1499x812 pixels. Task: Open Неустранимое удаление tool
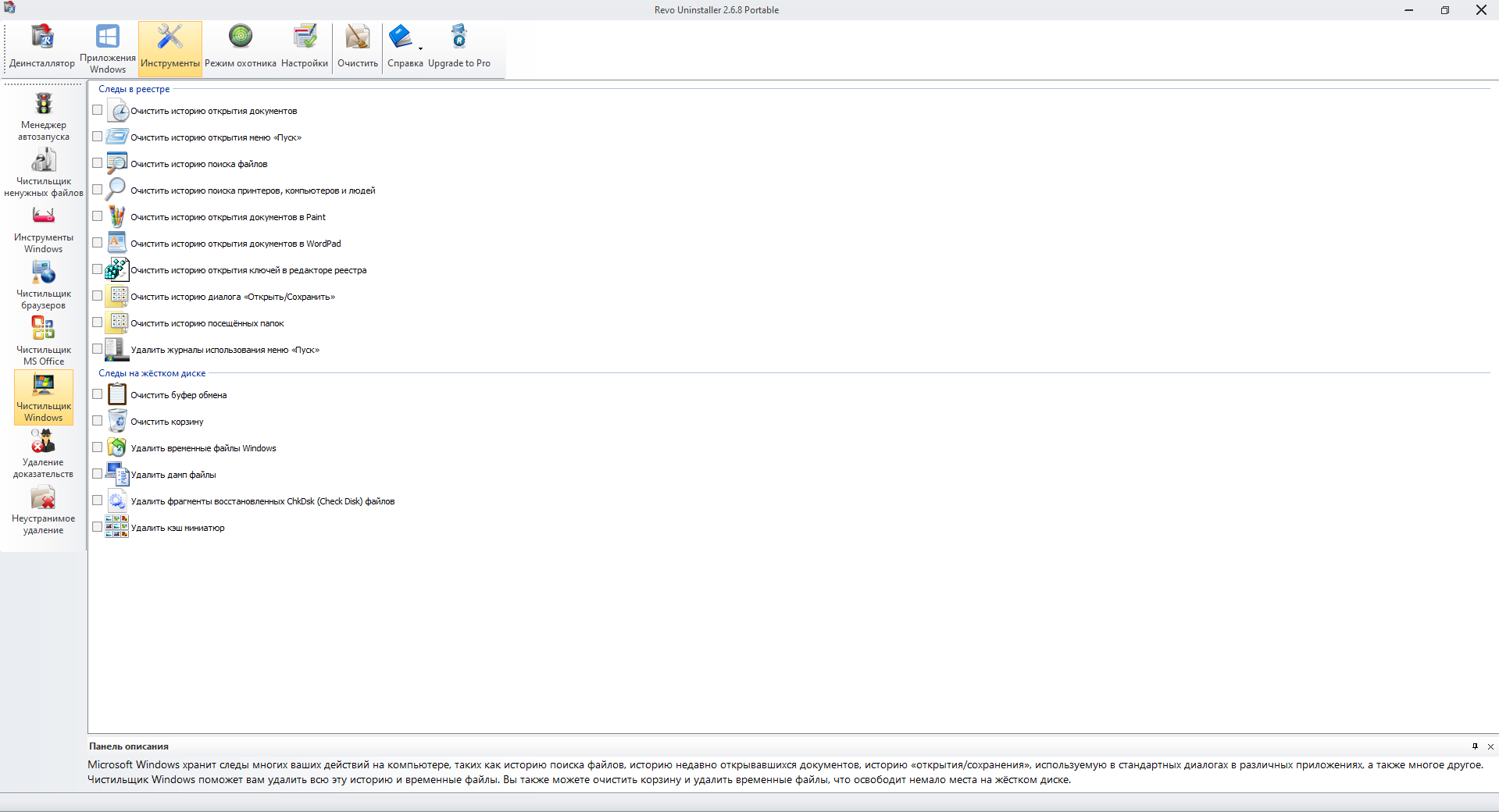[x=44, y=510]
